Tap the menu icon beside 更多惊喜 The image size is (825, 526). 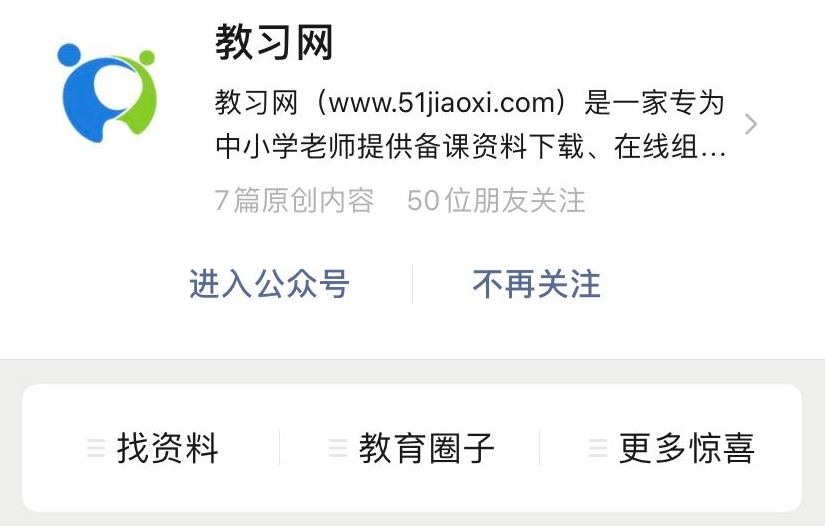(x=598, y=448)
